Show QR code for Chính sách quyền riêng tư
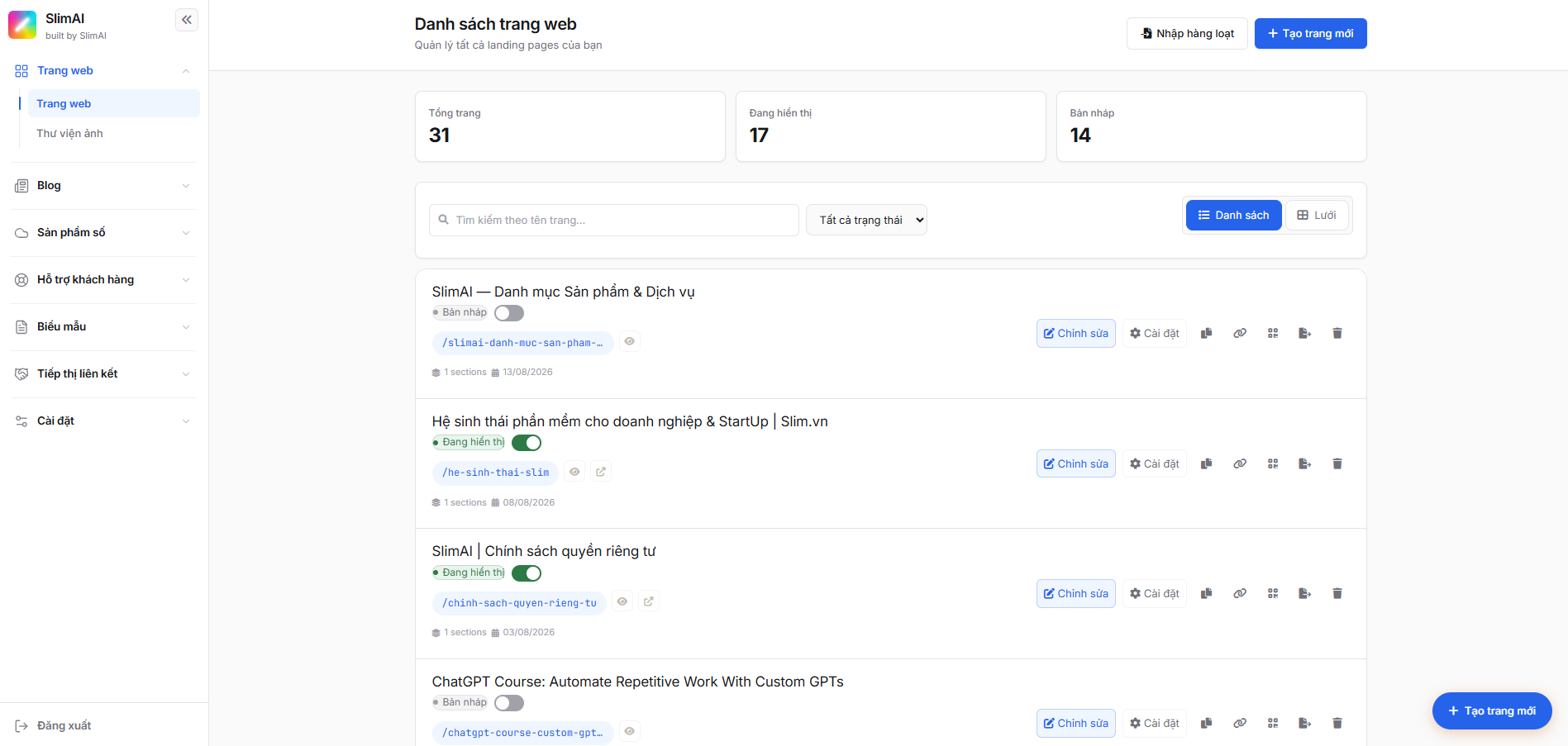 tap(1273, 593)
